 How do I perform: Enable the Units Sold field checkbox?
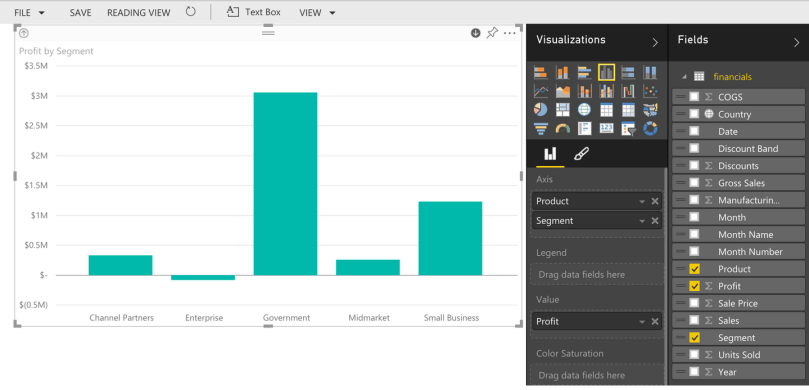[x=694, y=354]
